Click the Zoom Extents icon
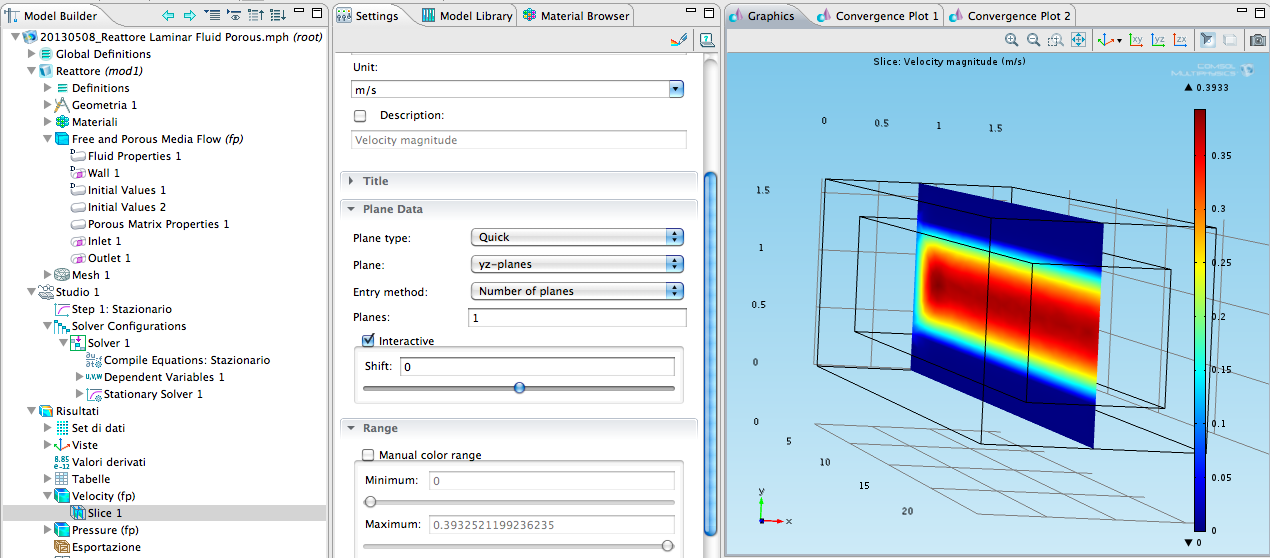The height and width of the screenshot is (558, 1270). tap(1078, 40)
